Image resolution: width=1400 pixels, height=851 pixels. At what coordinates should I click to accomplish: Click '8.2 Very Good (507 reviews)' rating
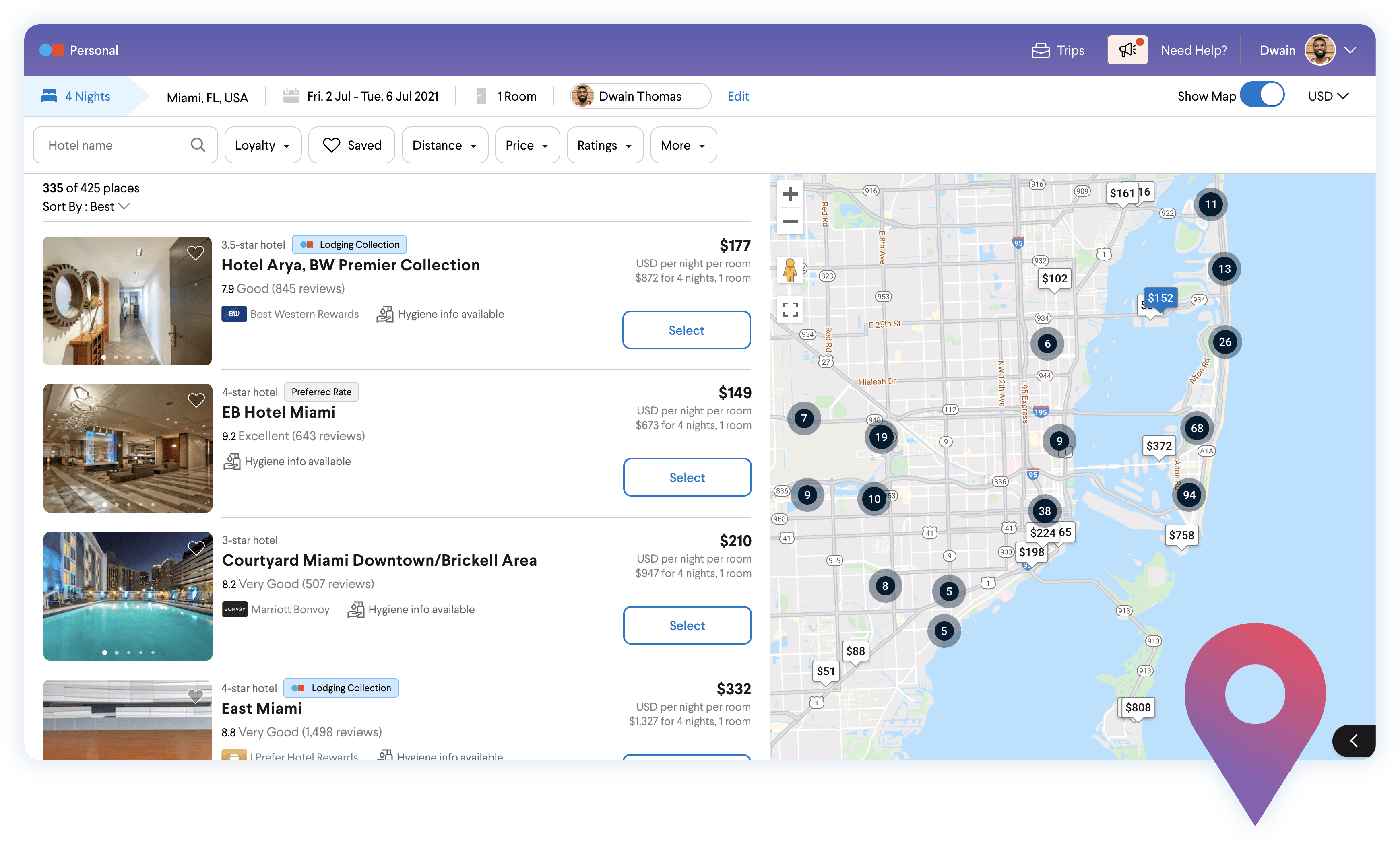(298, 584)
